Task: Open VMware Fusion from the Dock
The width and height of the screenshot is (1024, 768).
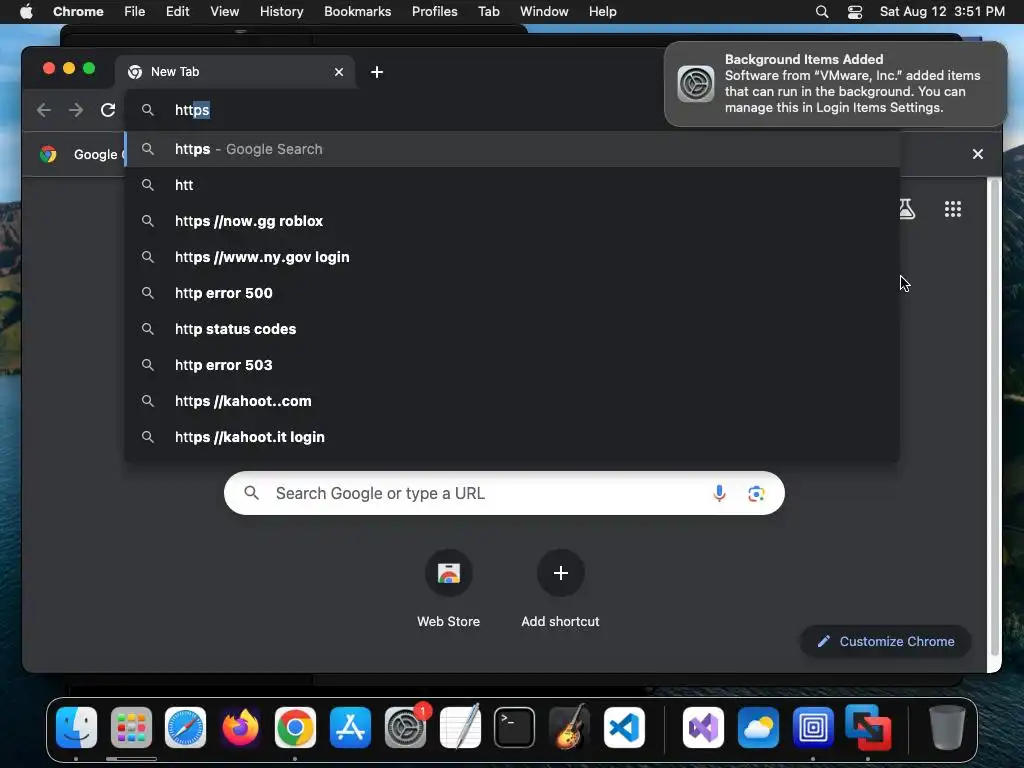Action: pos(868,728)
